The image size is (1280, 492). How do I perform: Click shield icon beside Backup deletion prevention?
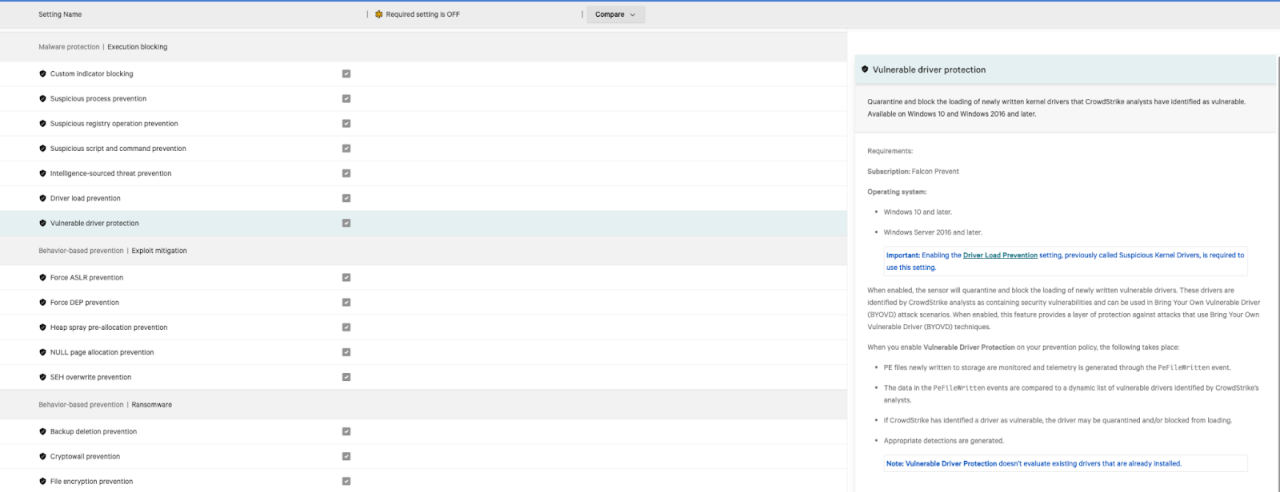42,432
